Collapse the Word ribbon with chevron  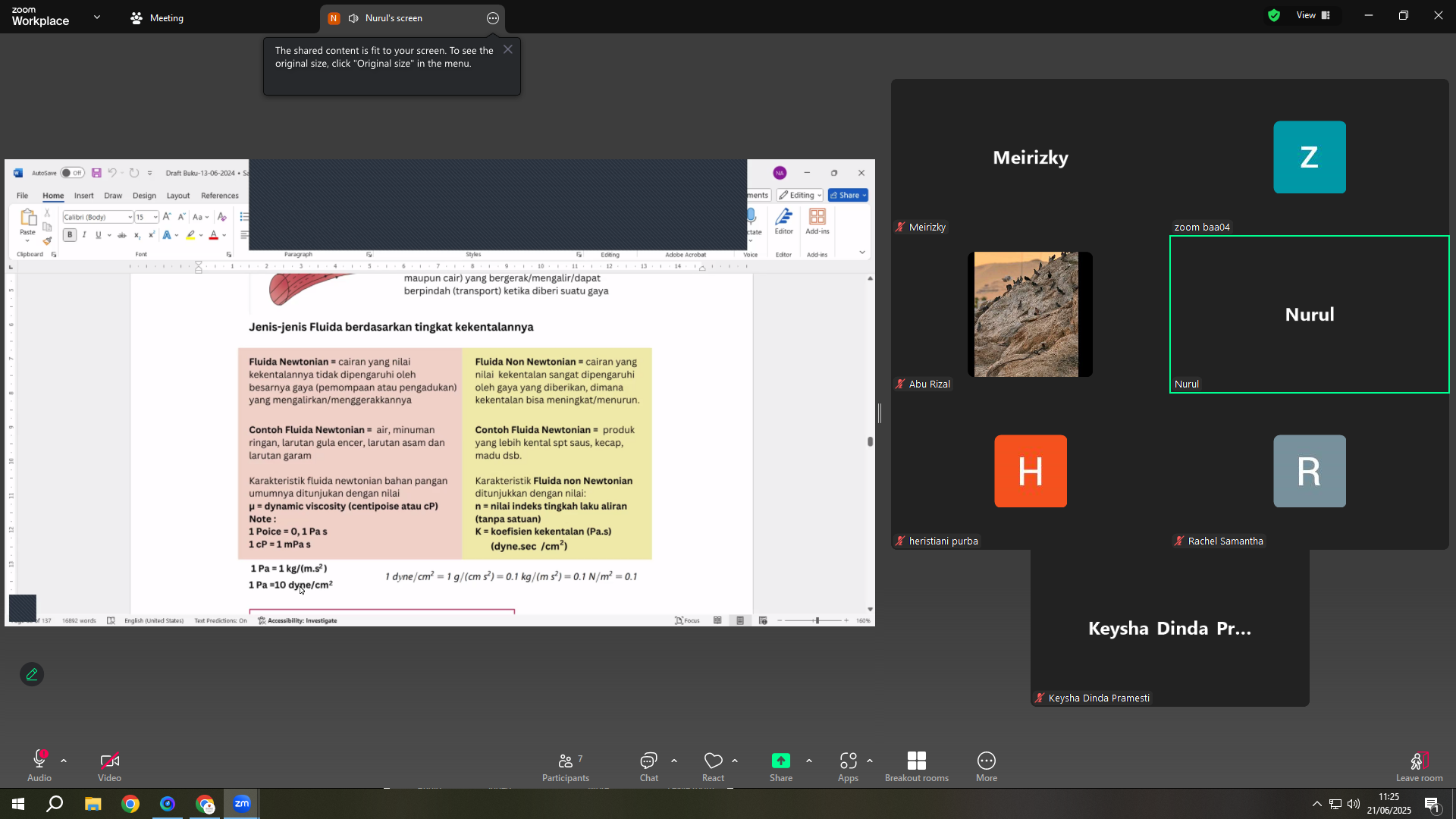(x=862, y=253)
